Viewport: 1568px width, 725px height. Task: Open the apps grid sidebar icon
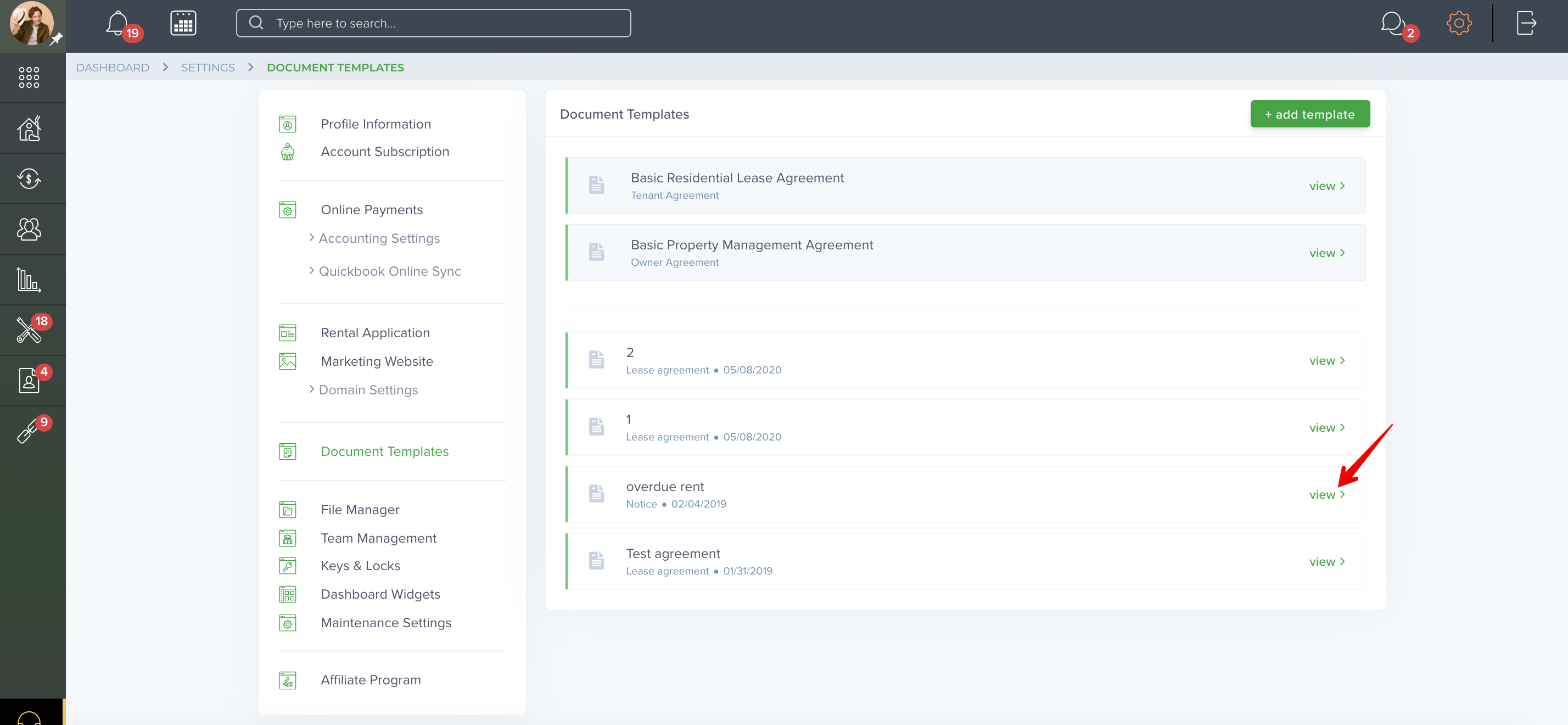29,77
